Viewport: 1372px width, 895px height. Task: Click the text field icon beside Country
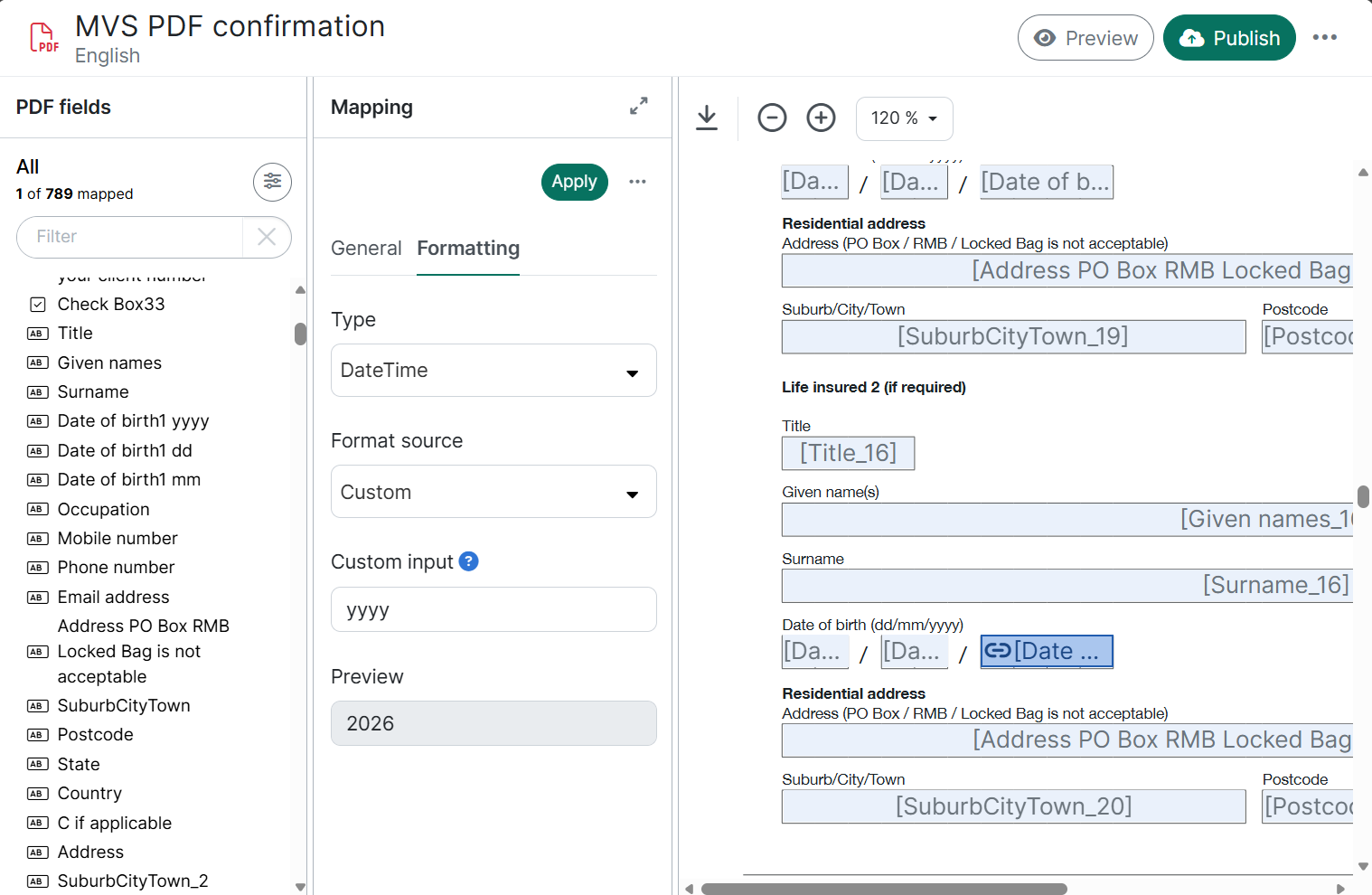(38, 794)
